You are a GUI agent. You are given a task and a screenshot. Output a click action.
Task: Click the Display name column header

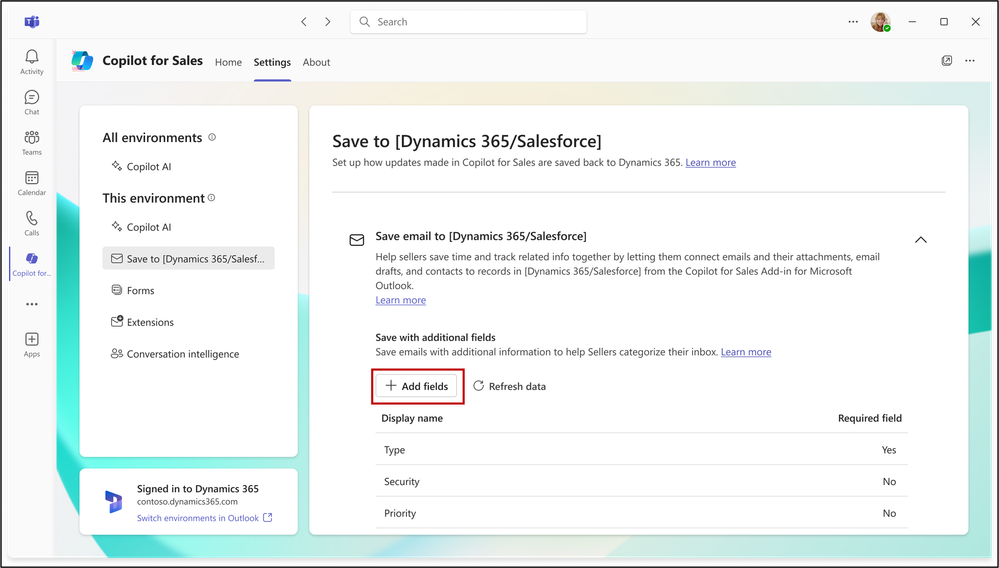(412, 418)
